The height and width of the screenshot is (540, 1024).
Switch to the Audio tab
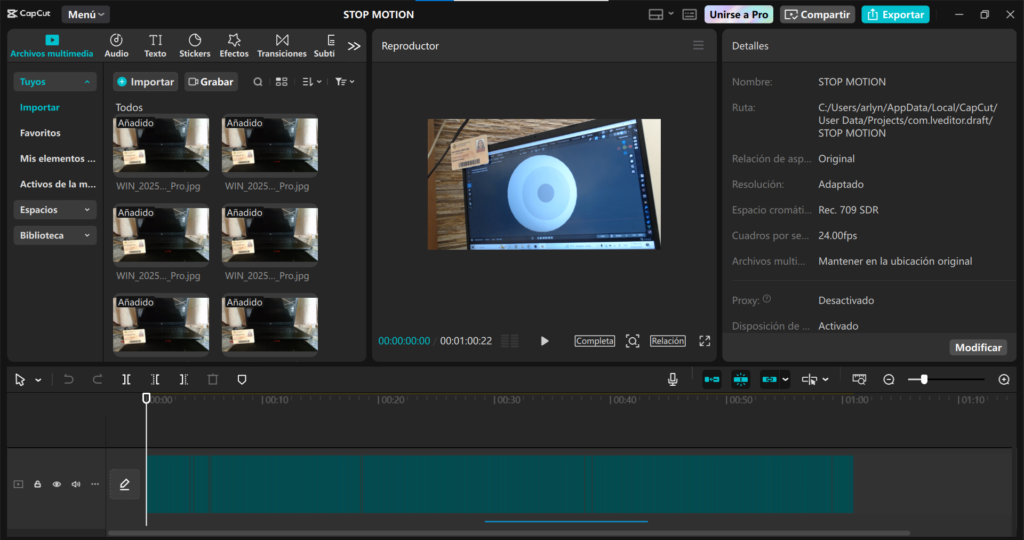coord(116,45)
